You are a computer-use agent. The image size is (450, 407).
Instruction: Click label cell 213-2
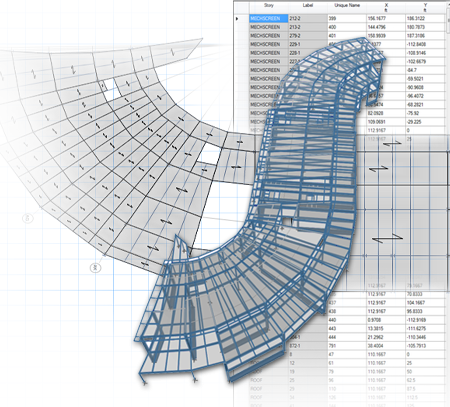click(308, 27)
